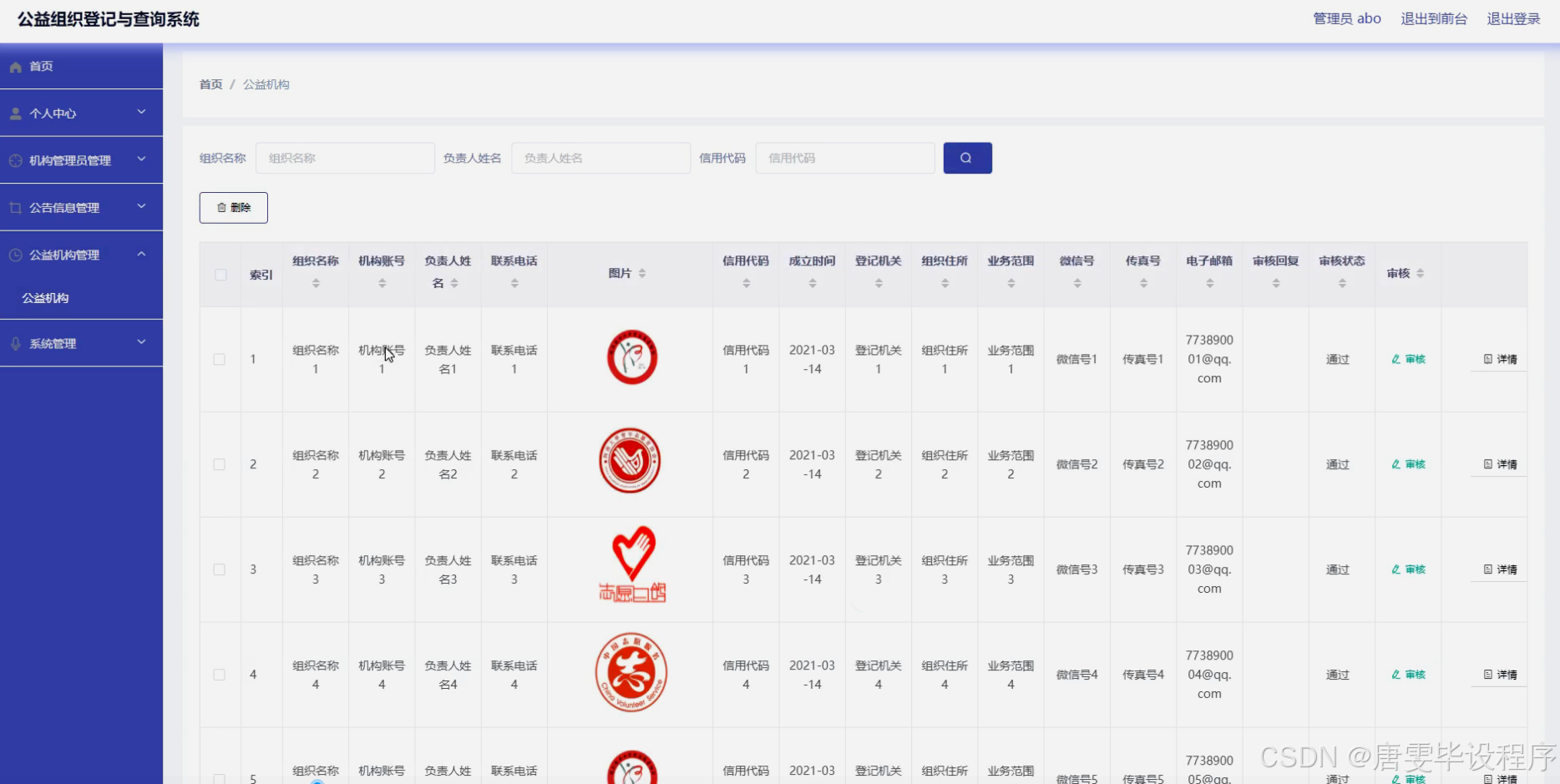
Task: Tick the checkbox for row 2
Action: click(220, 464)
